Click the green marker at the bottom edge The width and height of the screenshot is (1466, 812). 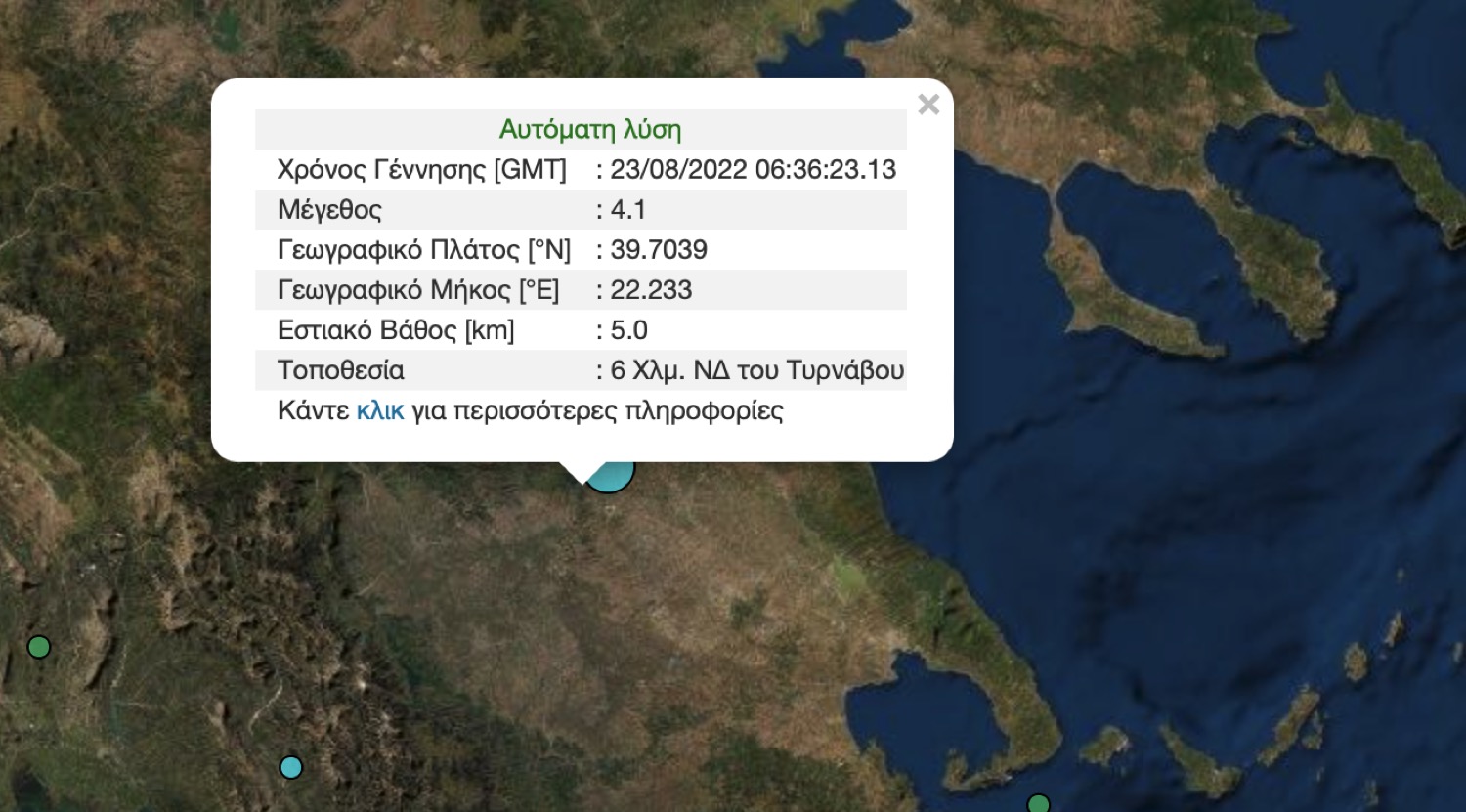coord(1038,804)
